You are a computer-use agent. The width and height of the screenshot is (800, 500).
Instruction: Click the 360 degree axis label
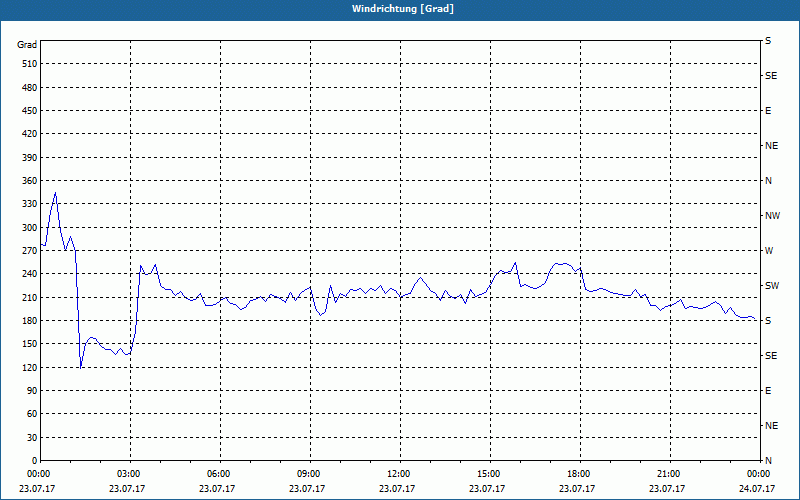click(30, 181)
